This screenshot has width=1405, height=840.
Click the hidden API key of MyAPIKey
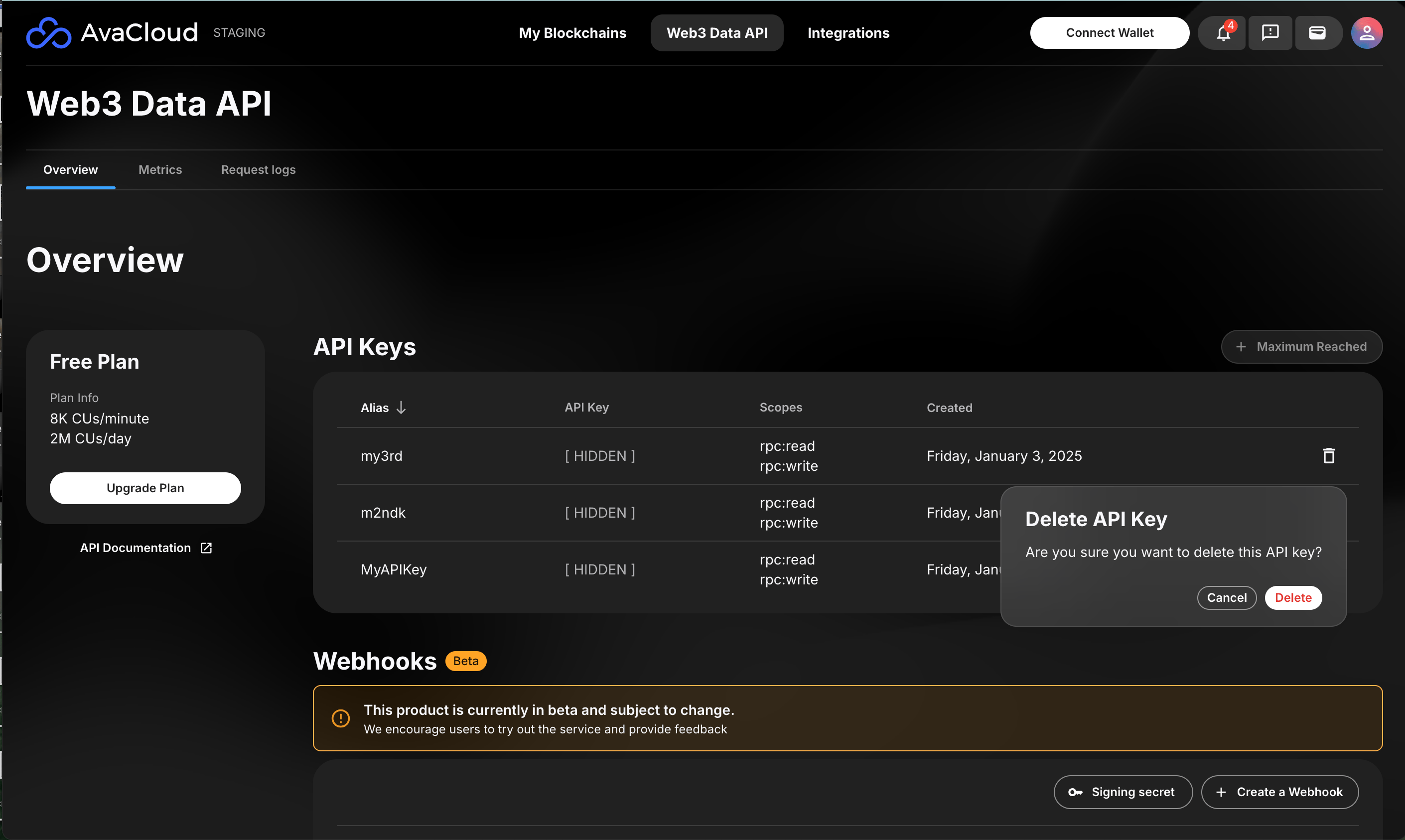point(599,569)
